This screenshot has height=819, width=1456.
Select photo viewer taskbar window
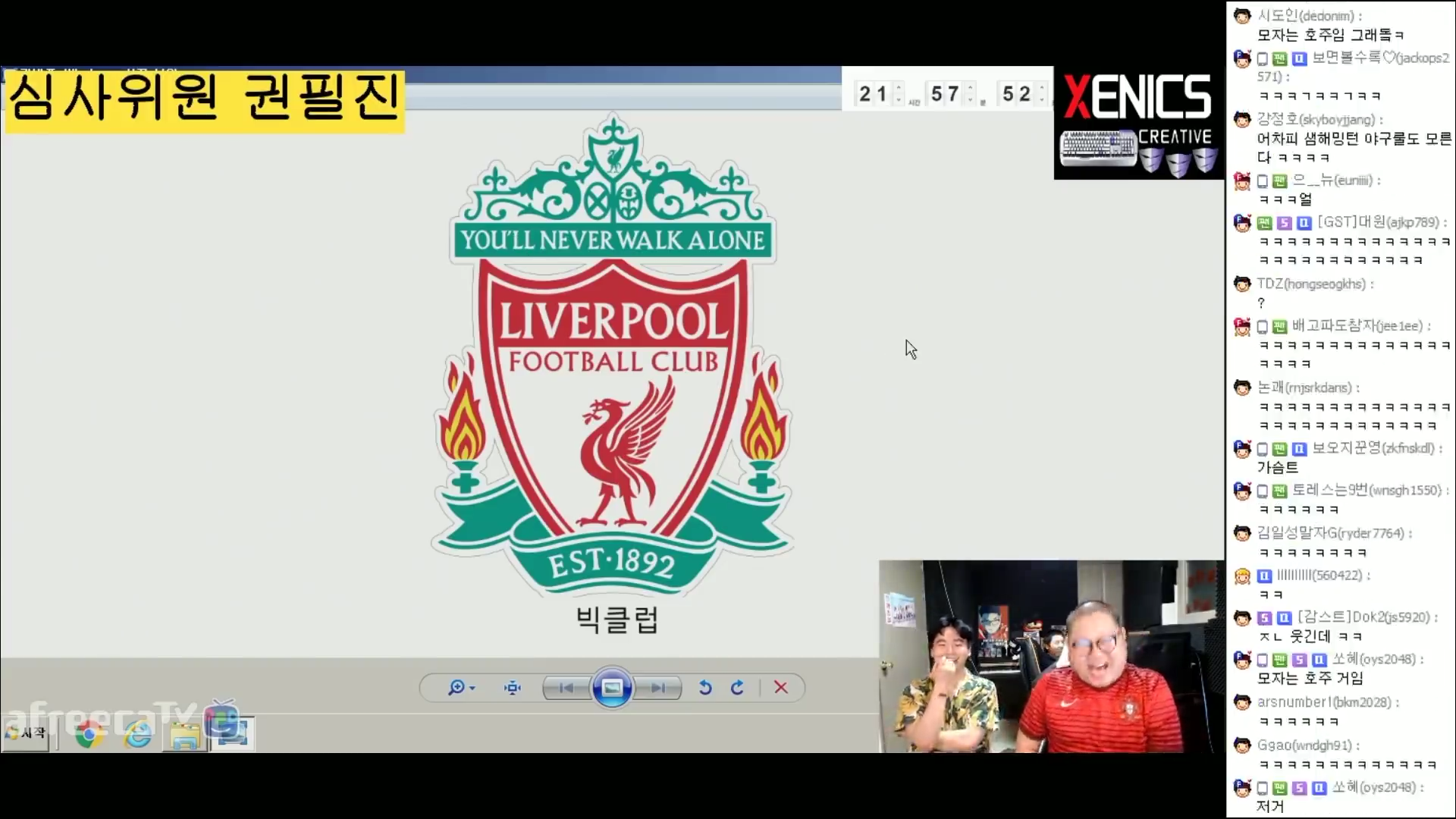pos(232,734)
